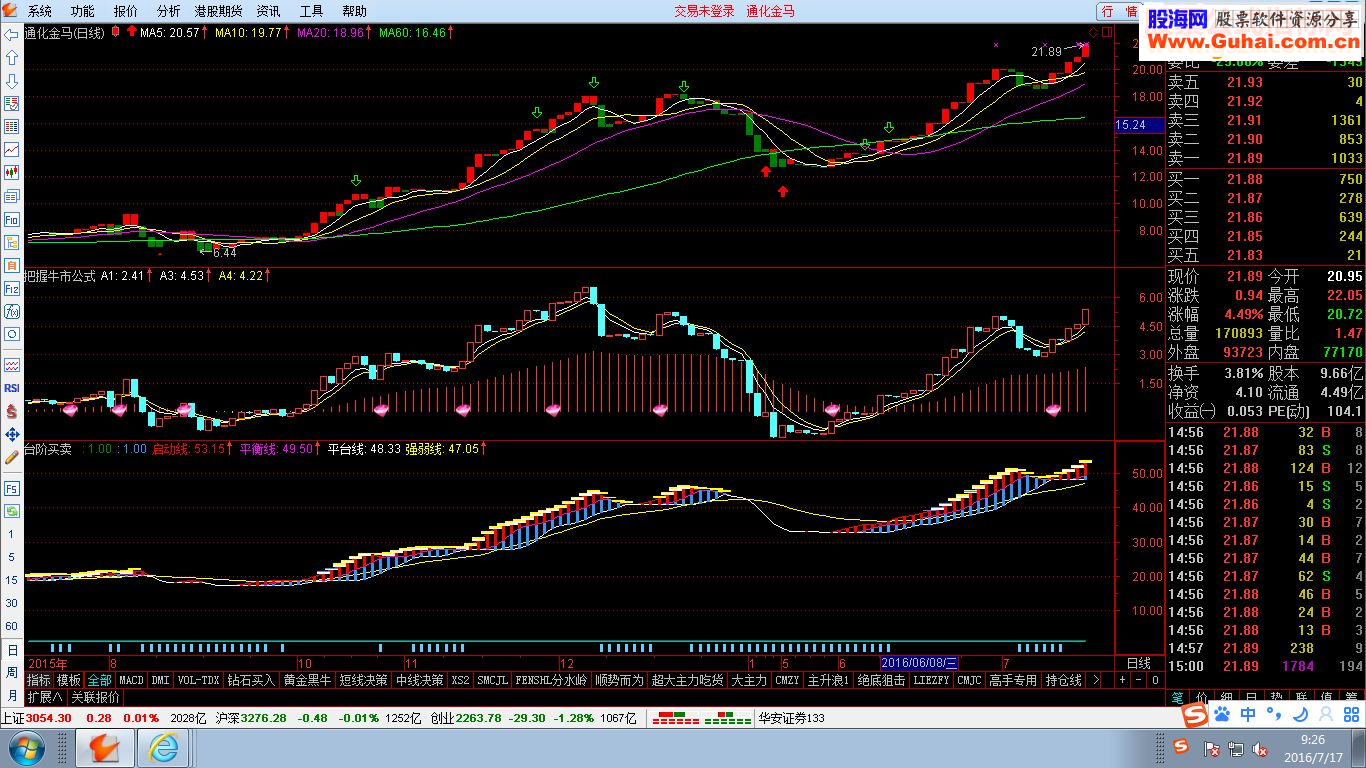Click the 全部 filter tab
Image resolution: width=1366 pixels, height=768 pixels.
[99, 680]
